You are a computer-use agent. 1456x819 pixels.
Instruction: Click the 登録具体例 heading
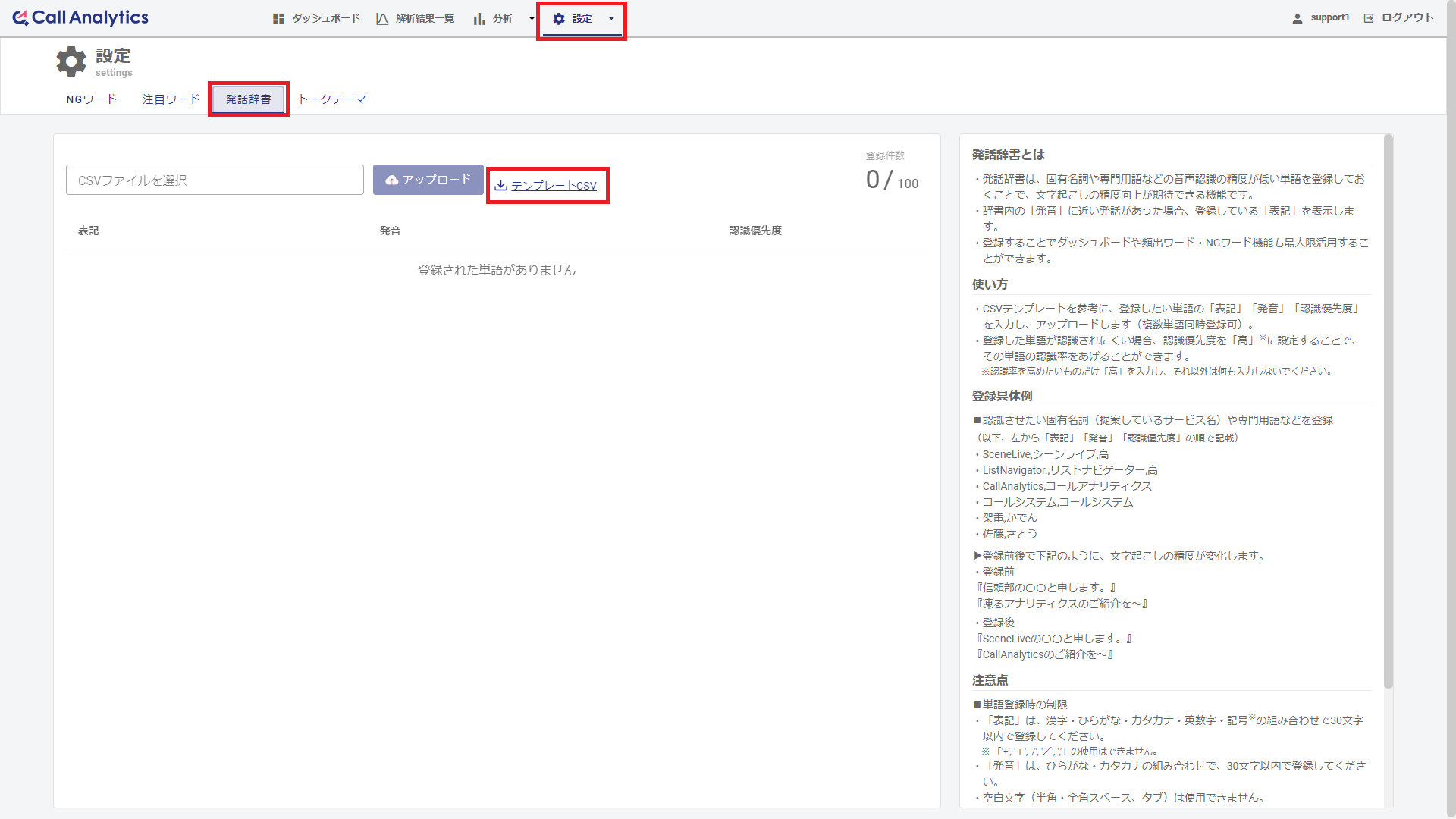(1003, 396)
